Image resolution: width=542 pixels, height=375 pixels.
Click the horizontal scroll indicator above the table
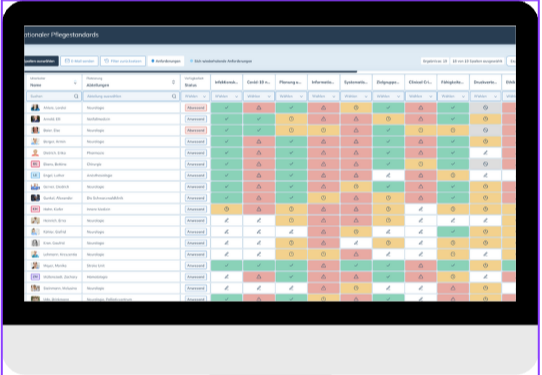tap(190, 72)
